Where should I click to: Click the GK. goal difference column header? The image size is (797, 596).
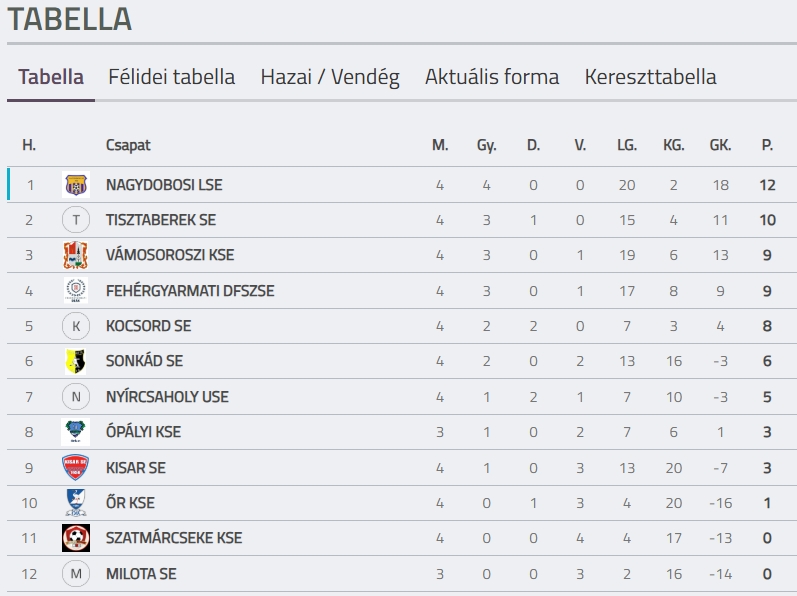pos(720,145)
